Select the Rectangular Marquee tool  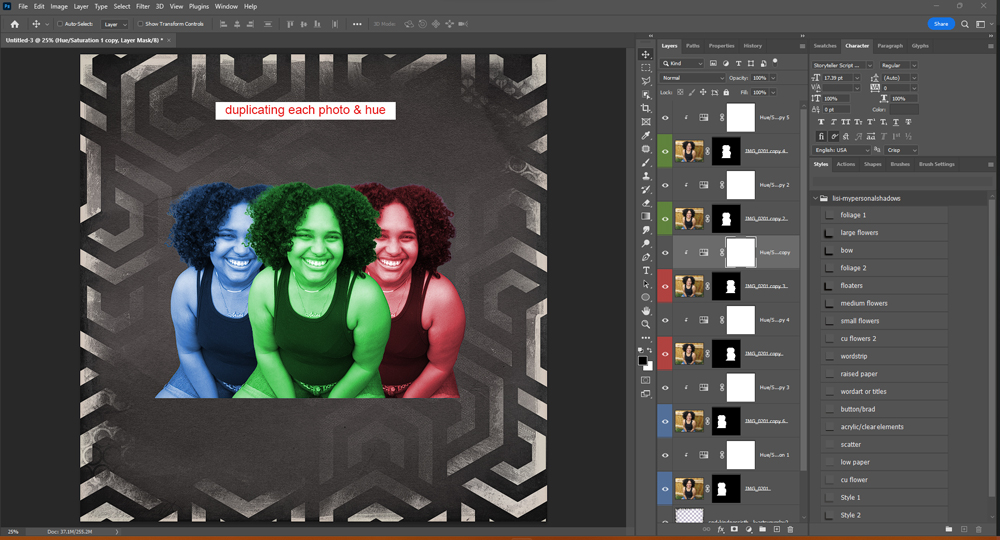[x=645, y=68]
